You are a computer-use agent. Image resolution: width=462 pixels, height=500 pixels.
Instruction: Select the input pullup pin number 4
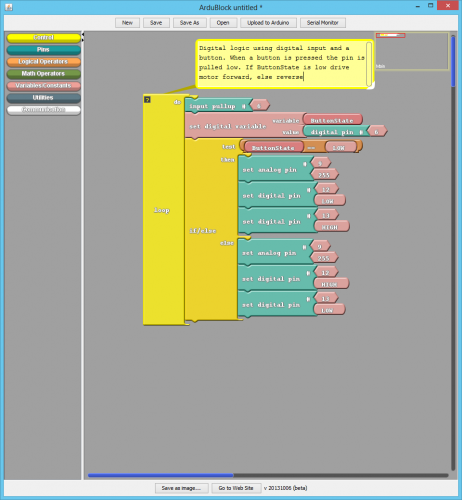pyautogui.click(x=259, y=106)
